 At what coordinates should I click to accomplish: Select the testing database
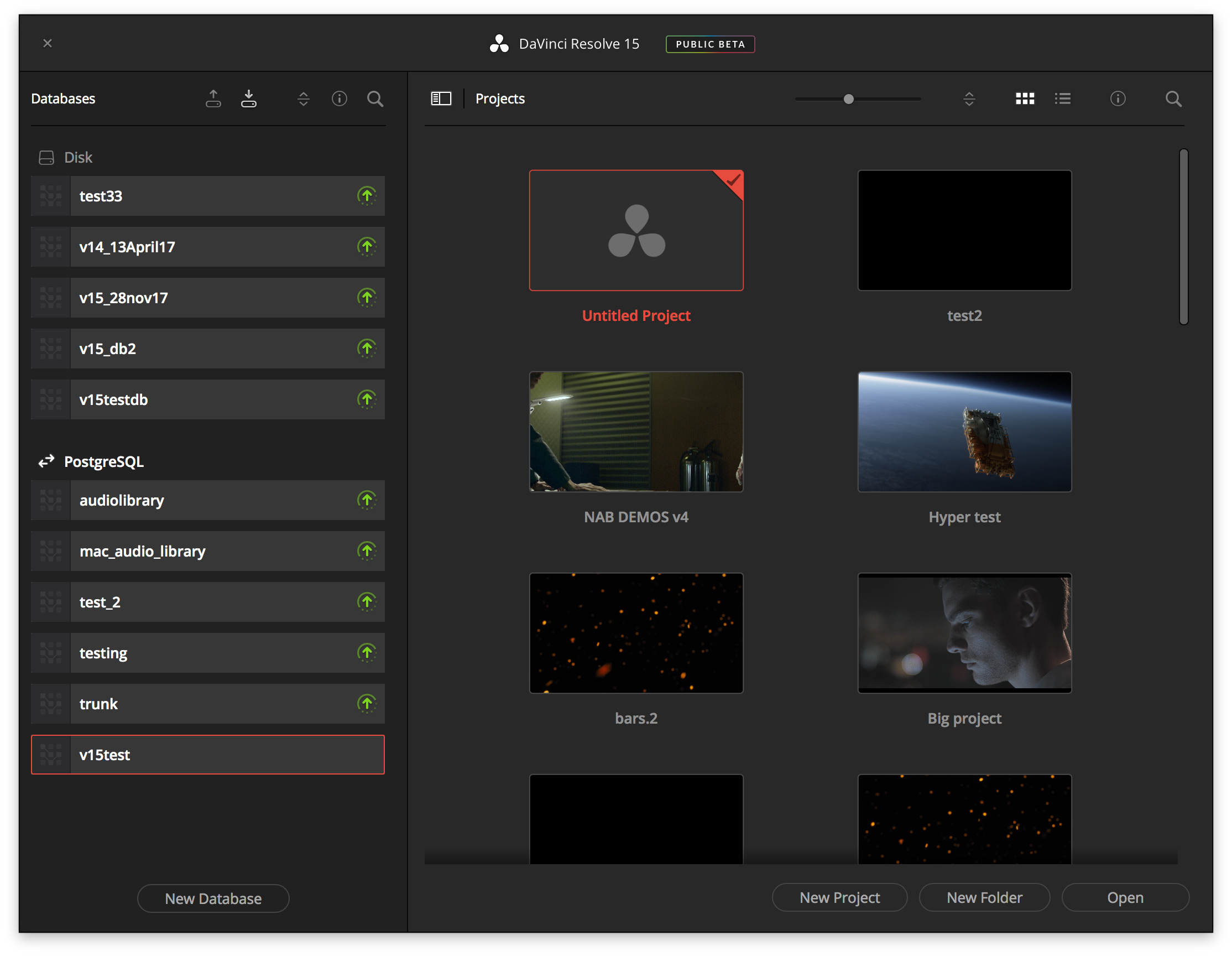pyautogui.click(x=207, y=652)
